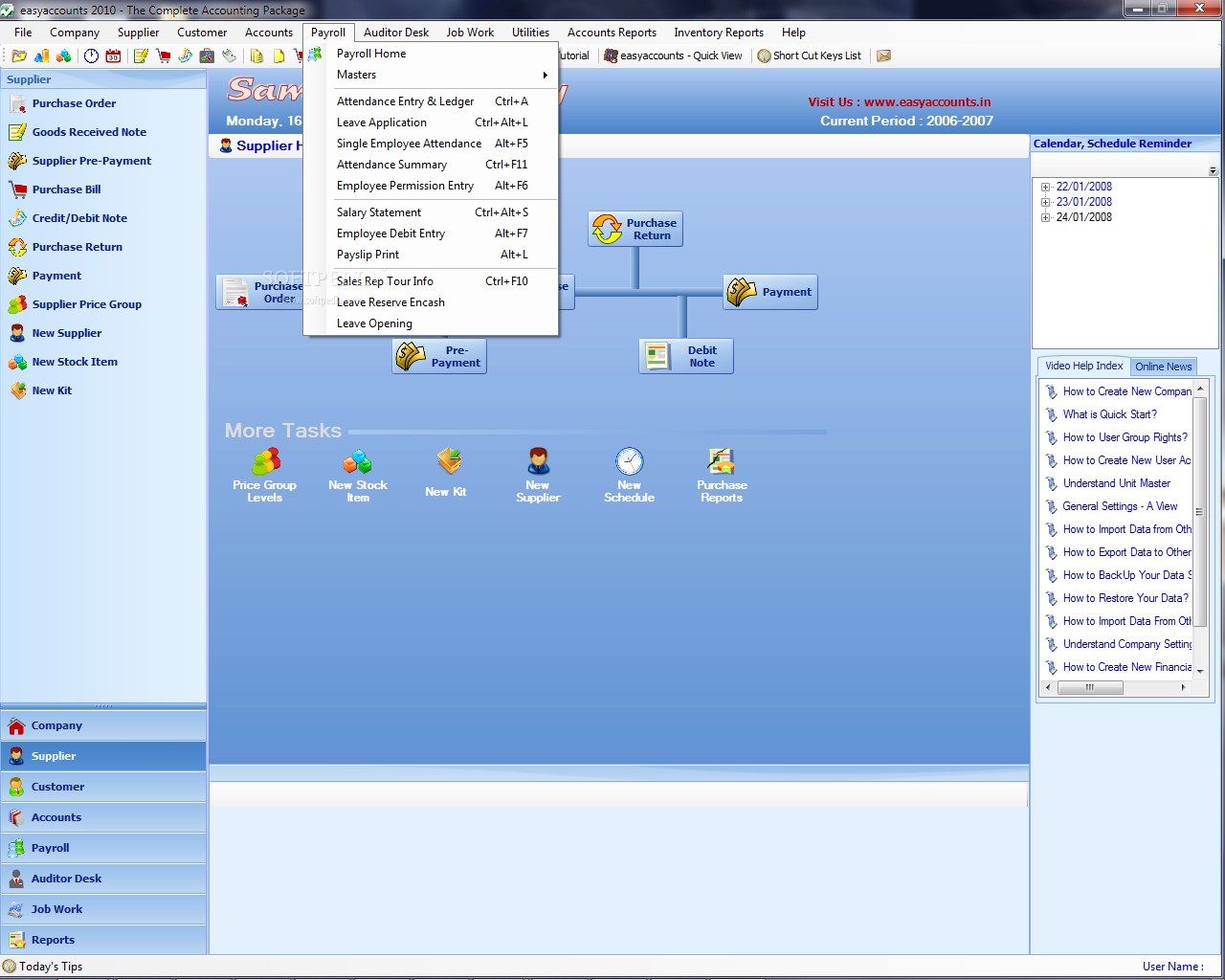Click the blue clock icon in the toolbar
The image size is (1225, 980).
(91, 56)
